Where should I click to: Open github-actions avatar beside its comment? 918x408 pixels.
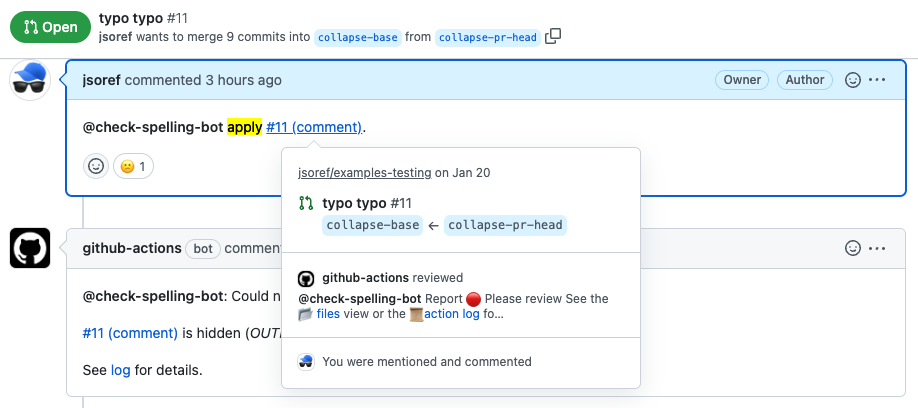tap(30, 248)
